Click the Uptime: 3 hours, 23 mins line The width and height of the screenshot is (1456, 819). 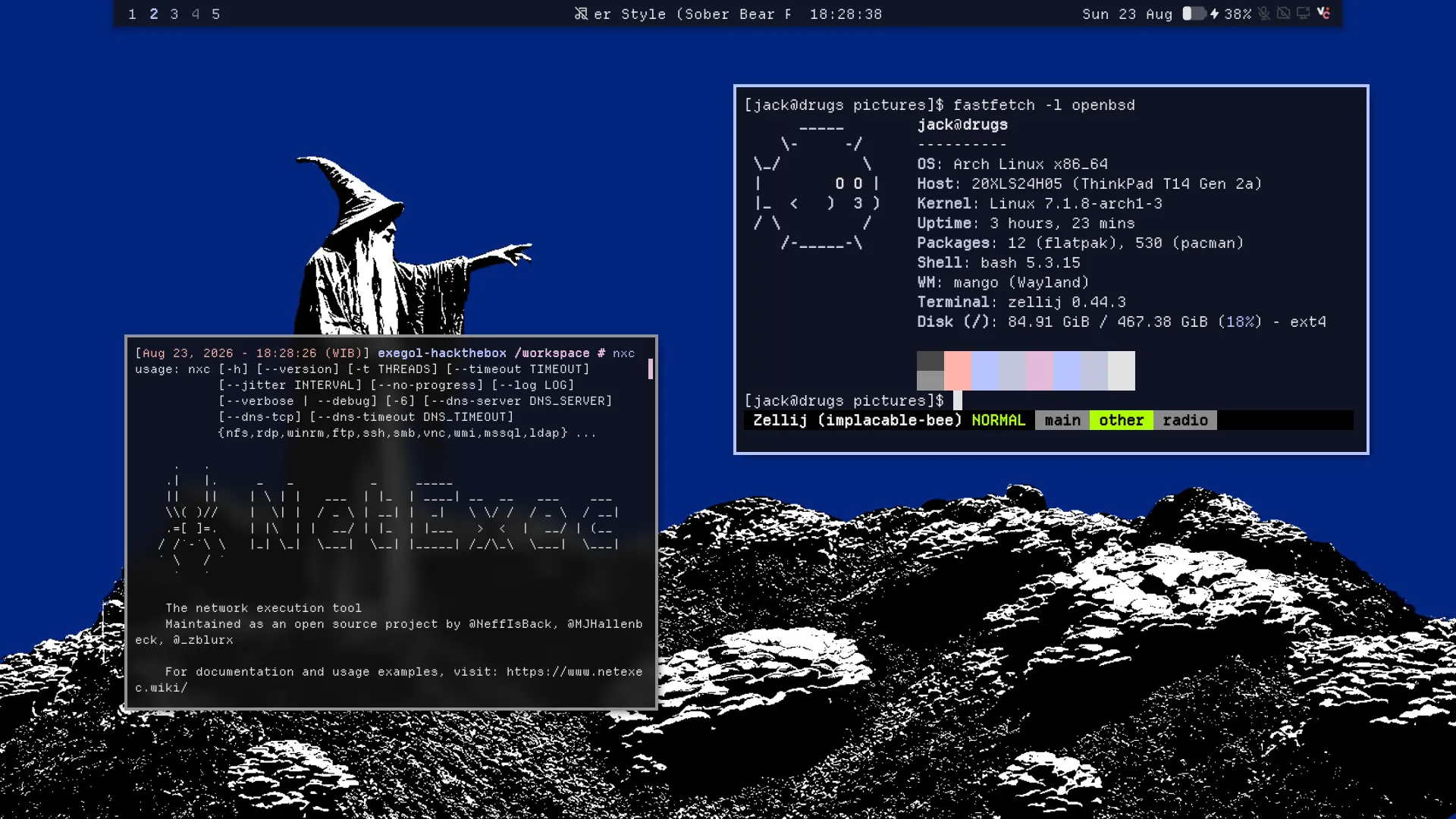click(x=1026, y=223)
